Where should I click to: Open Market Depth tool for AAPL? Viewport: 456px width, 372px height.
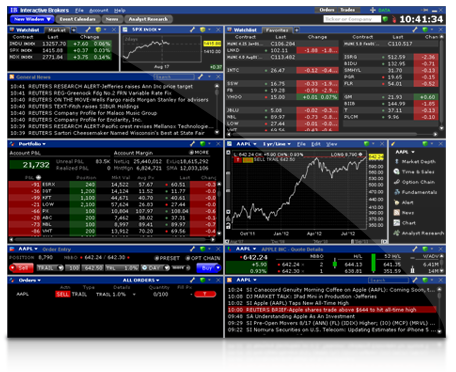(415, 162)
